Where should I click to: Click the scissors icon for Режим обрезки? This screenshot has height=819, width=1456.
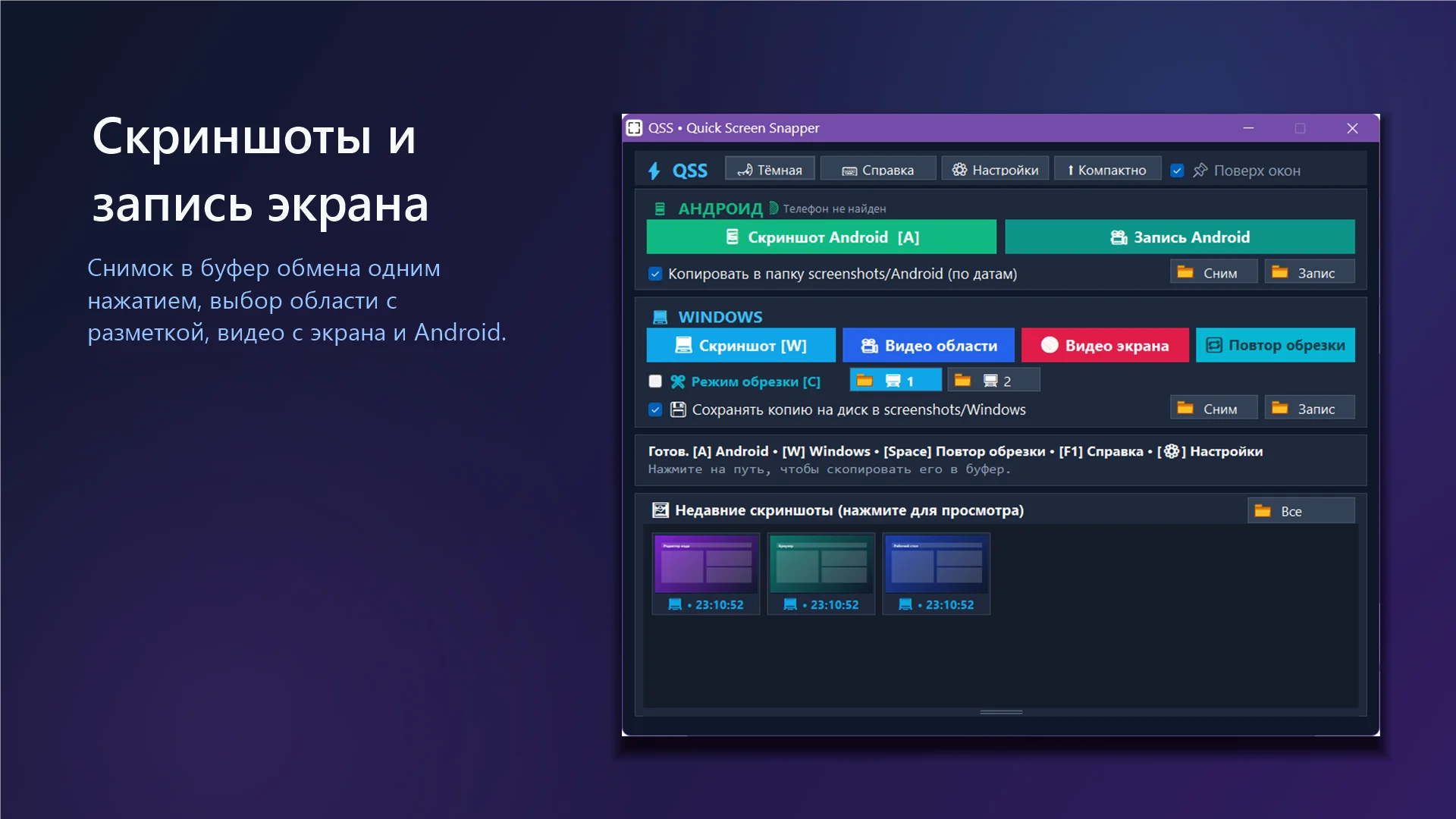click(677, 381)
